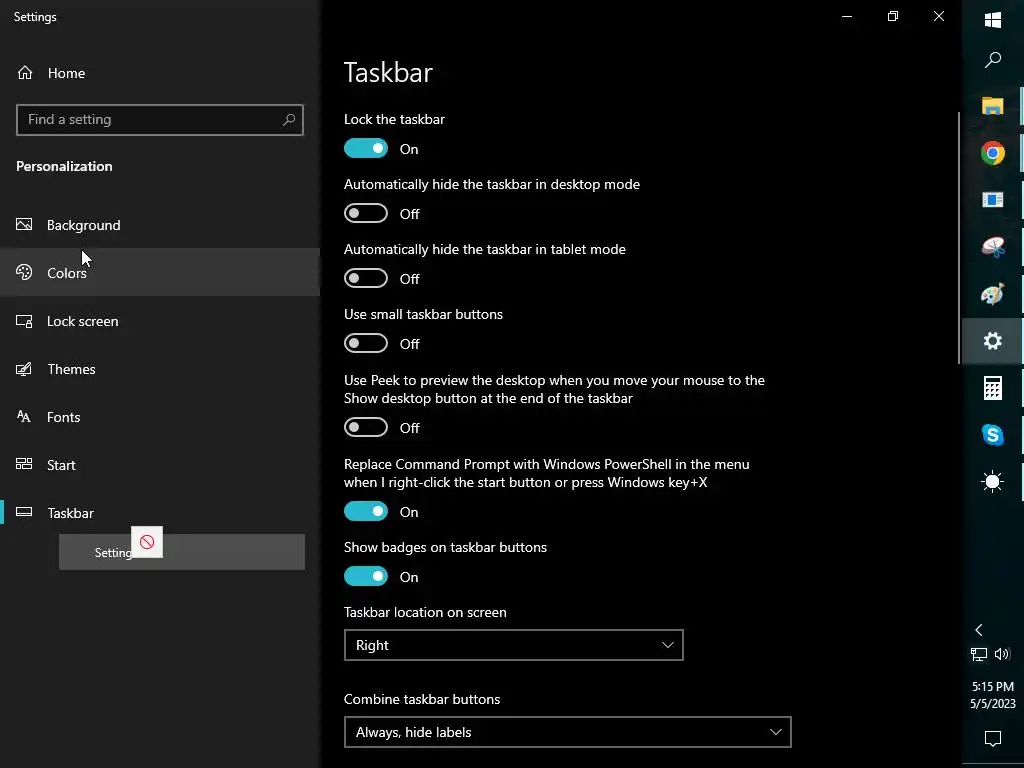Screen dimensions: 1024x768
Task: Open the Lock screen settings page
Action: (x=82, y=321)
